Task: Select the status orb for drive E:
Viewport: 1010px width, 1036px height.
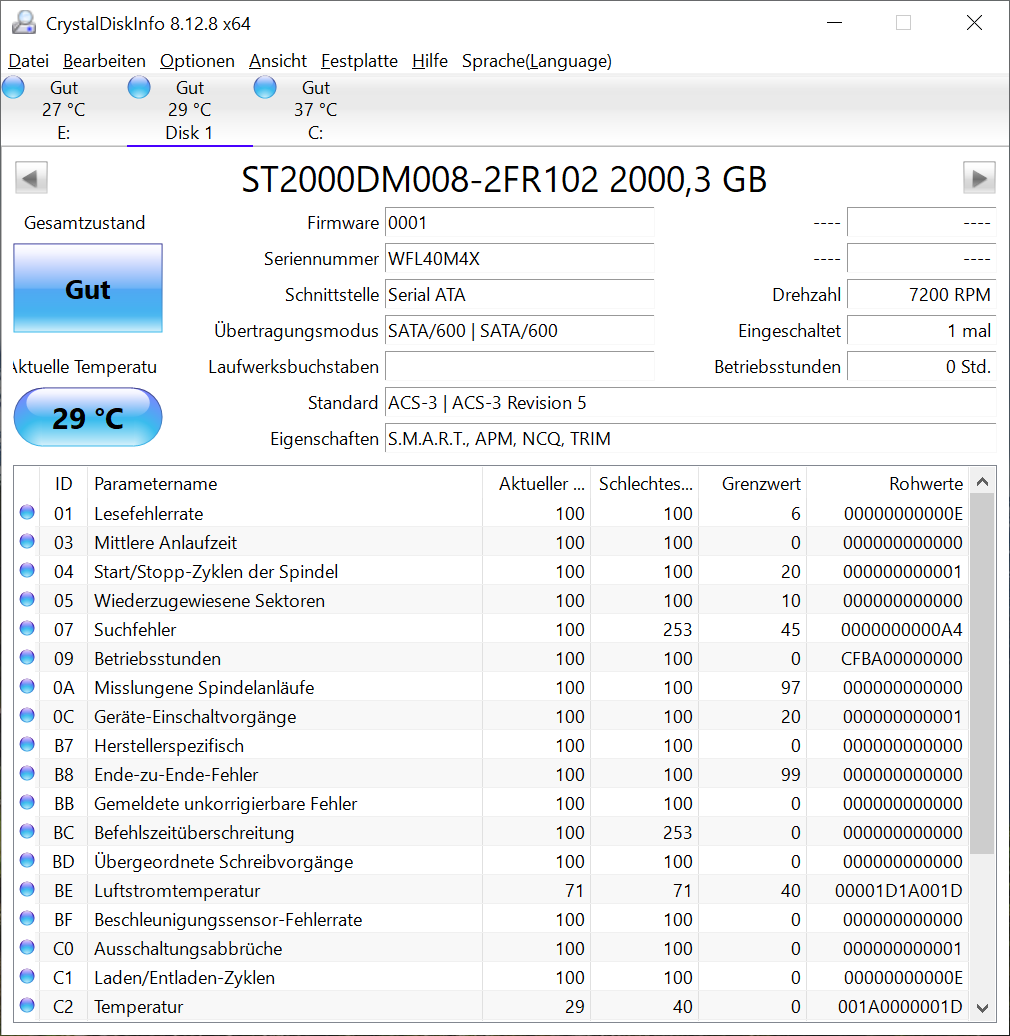Action: tap(13, 87)
